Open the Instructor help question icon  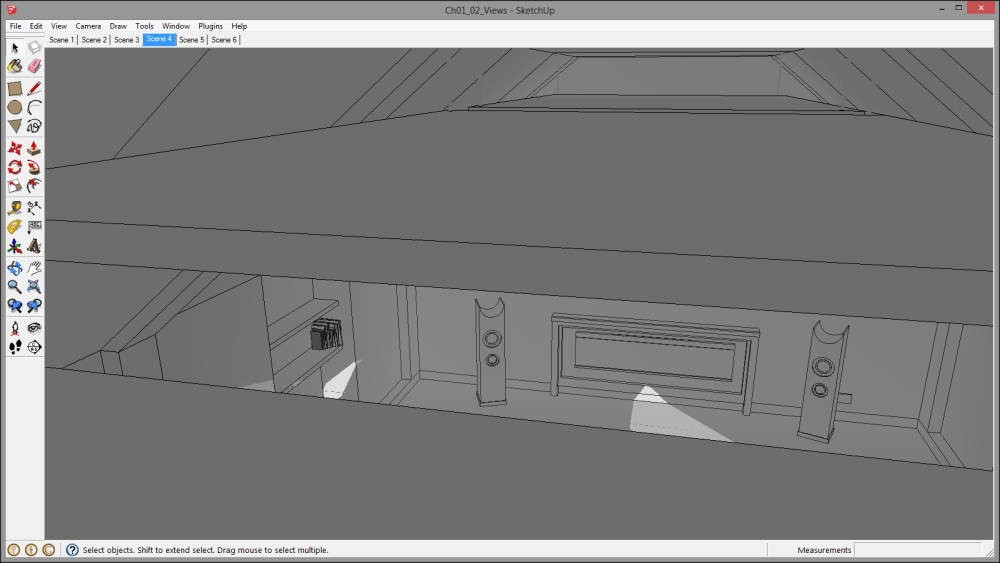(x=72, y=550)
